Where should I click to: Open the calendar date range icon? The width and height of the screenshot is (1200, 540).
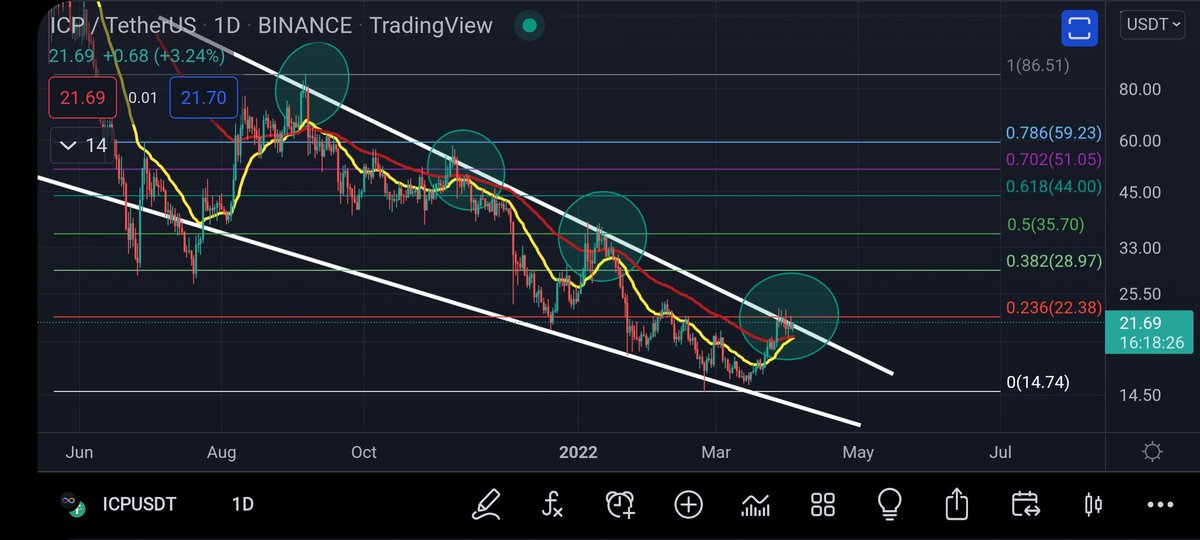[x=1025, y=503]
